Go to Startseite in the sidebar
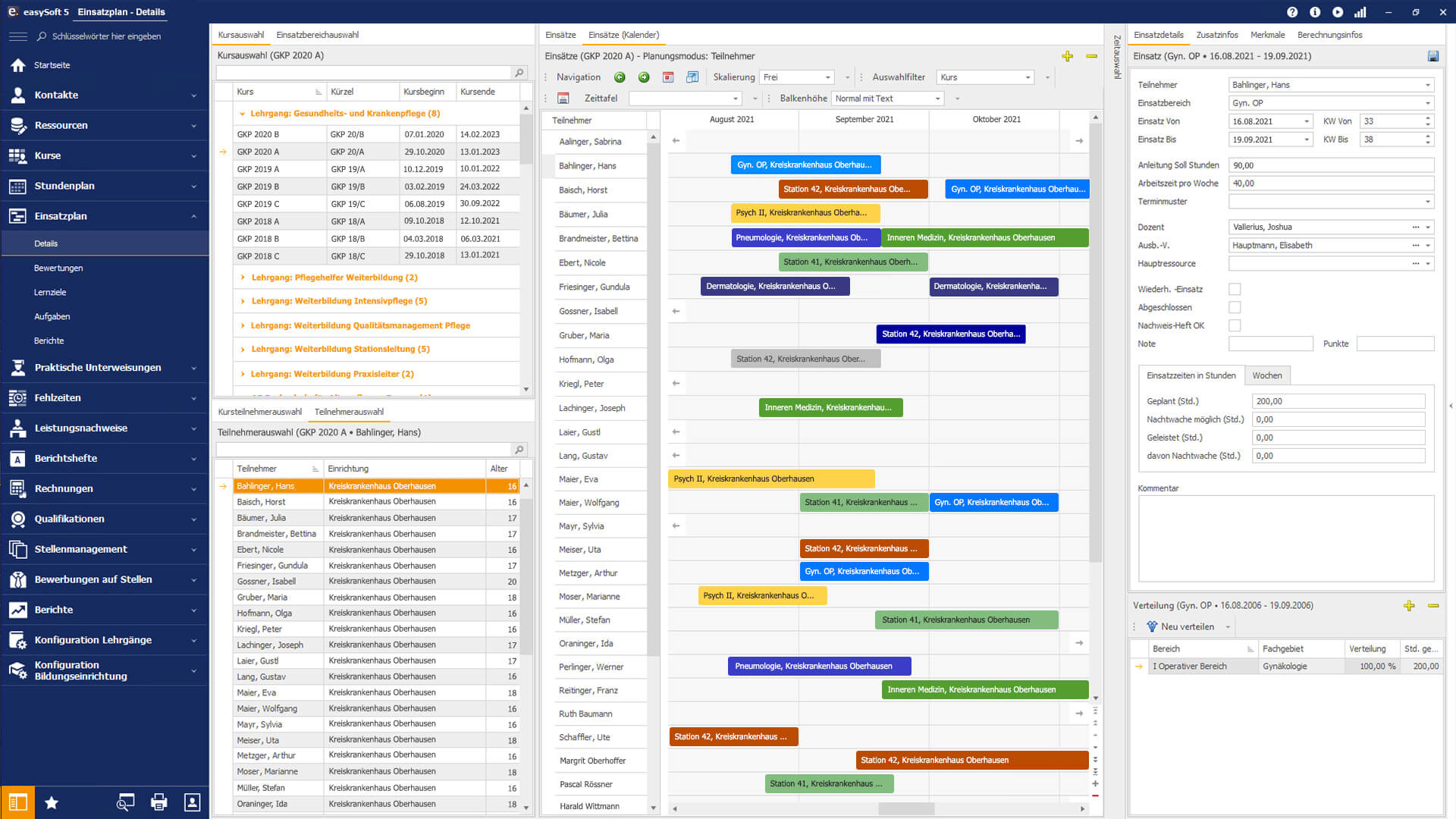The height and width of the screenshot is (819, 1456). click(x=52, y=65)
